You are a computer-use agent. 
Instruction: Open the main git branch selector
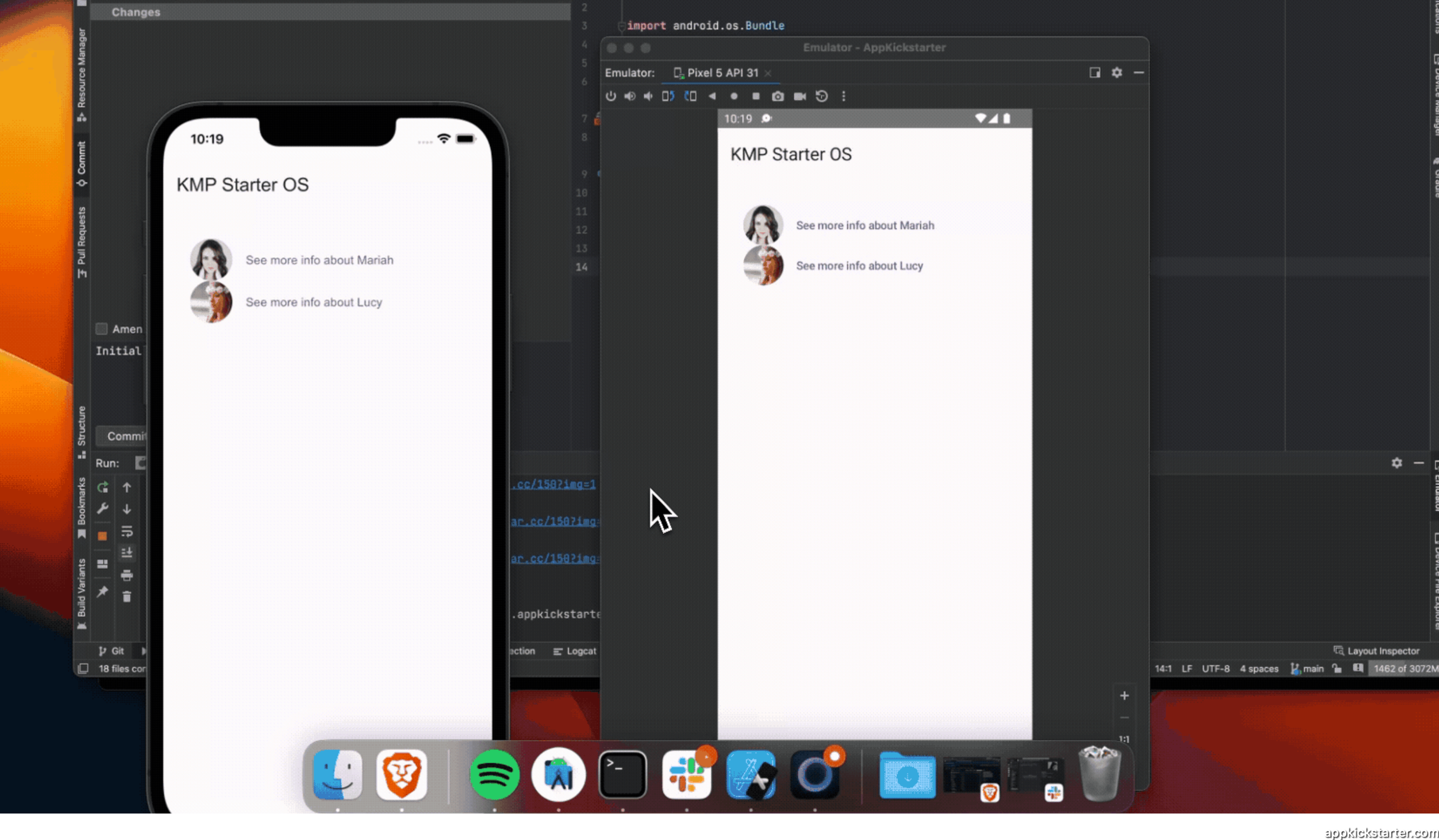click(1307, 669)
